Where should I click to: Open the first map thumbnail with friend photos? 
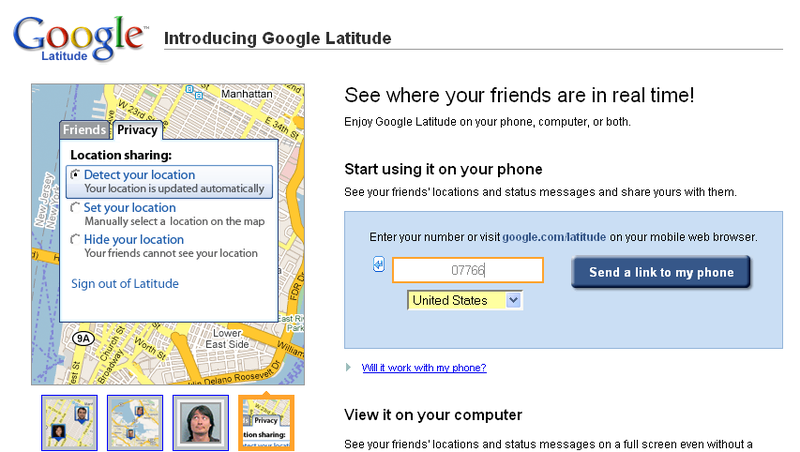(69, 422)
